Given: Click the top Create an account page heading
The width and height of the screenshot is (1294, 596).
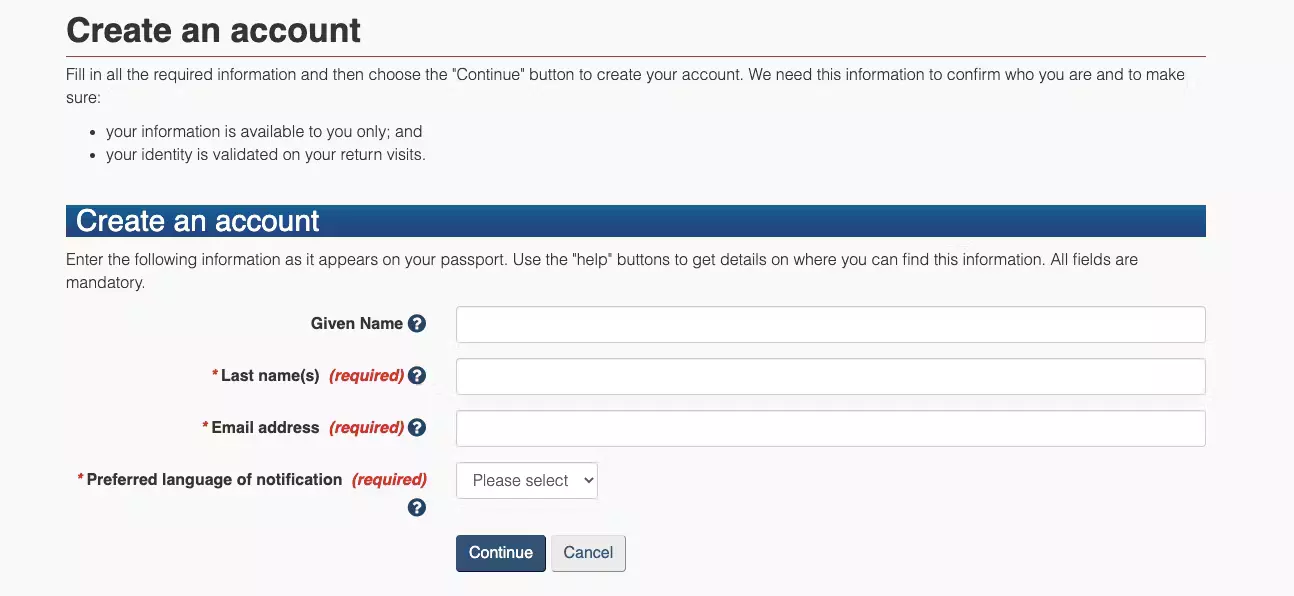Looking at the screenshot, I should point(214,30).
